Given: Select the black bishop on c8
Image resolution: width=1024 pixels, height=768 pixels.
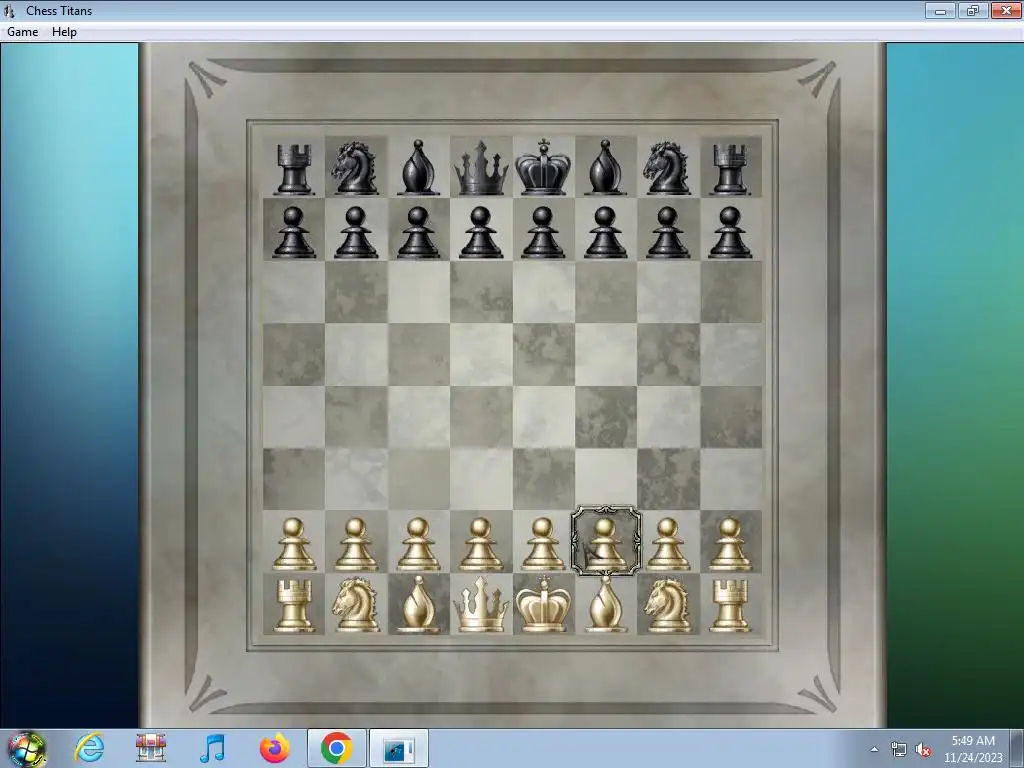Looking at the screenshot, I should point(418,167).
